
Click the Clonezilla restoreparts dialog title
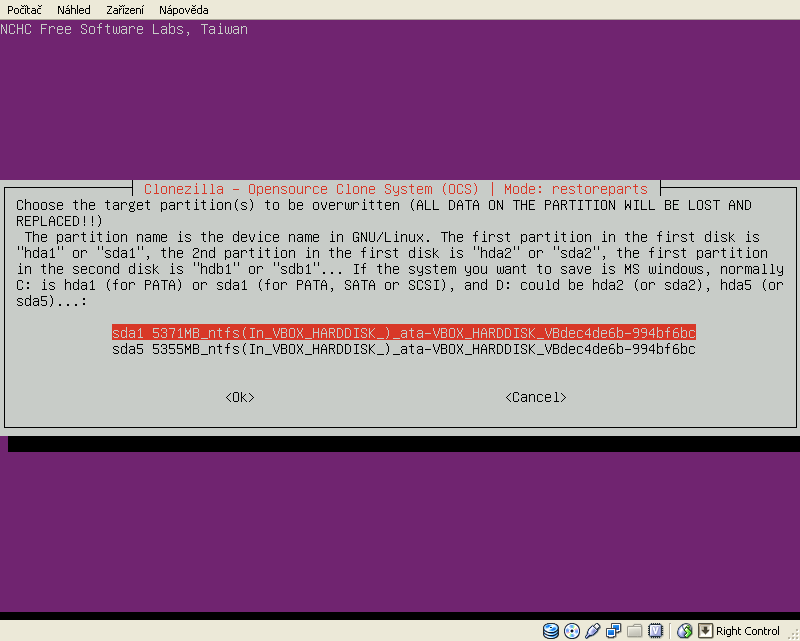[395, 189]
